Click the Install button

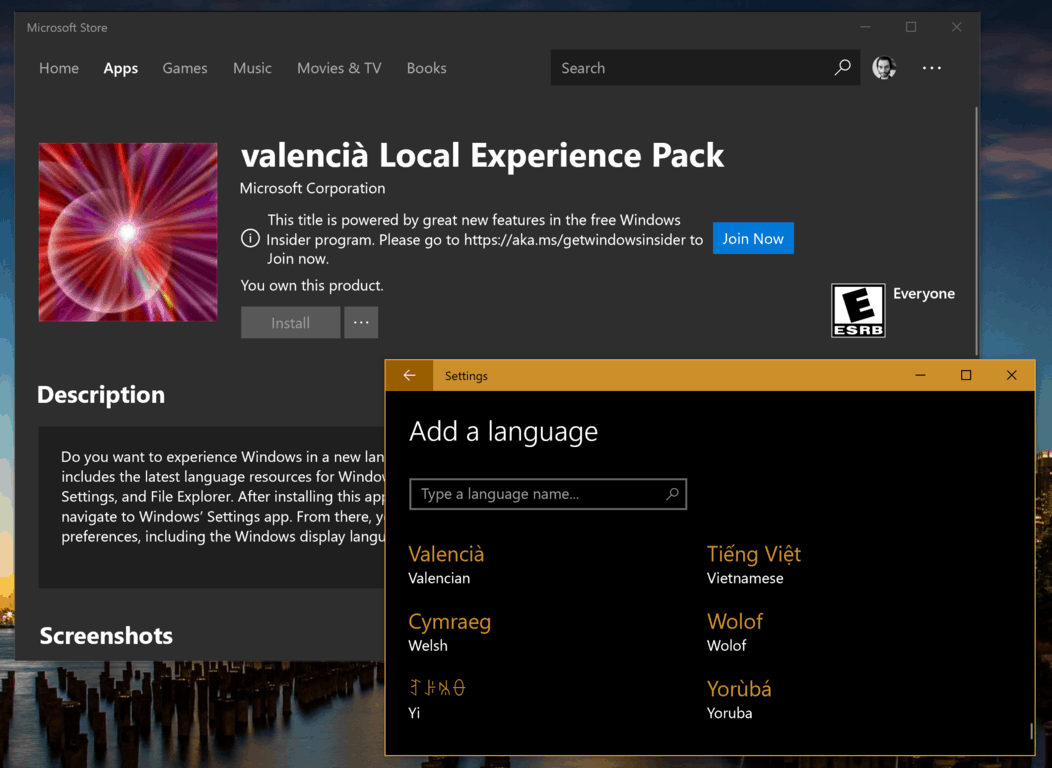pyautogui.click(x=291, y=323)
